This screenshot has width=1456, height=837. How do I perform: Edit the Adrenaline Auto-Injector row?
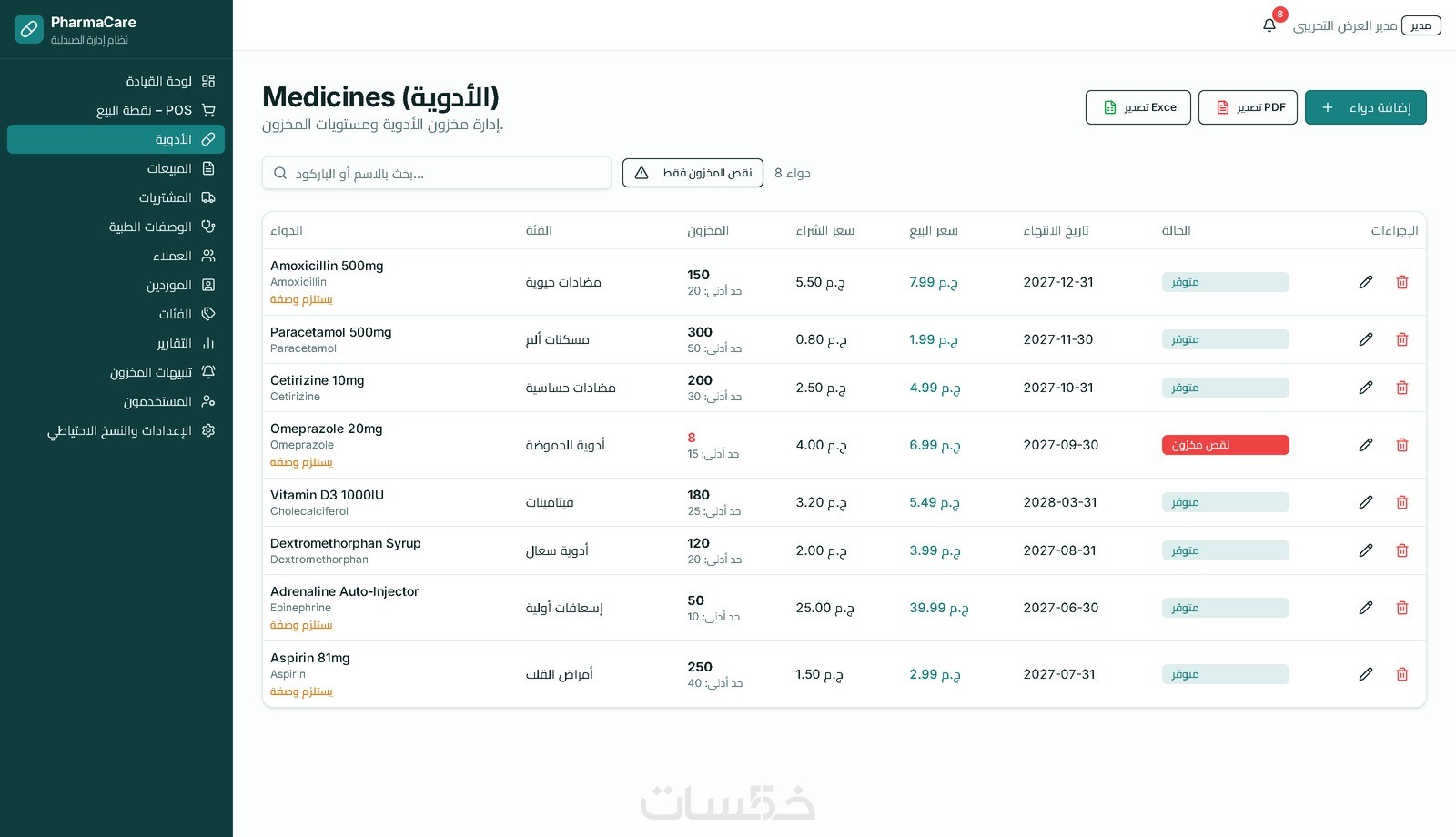[1366, 608]
